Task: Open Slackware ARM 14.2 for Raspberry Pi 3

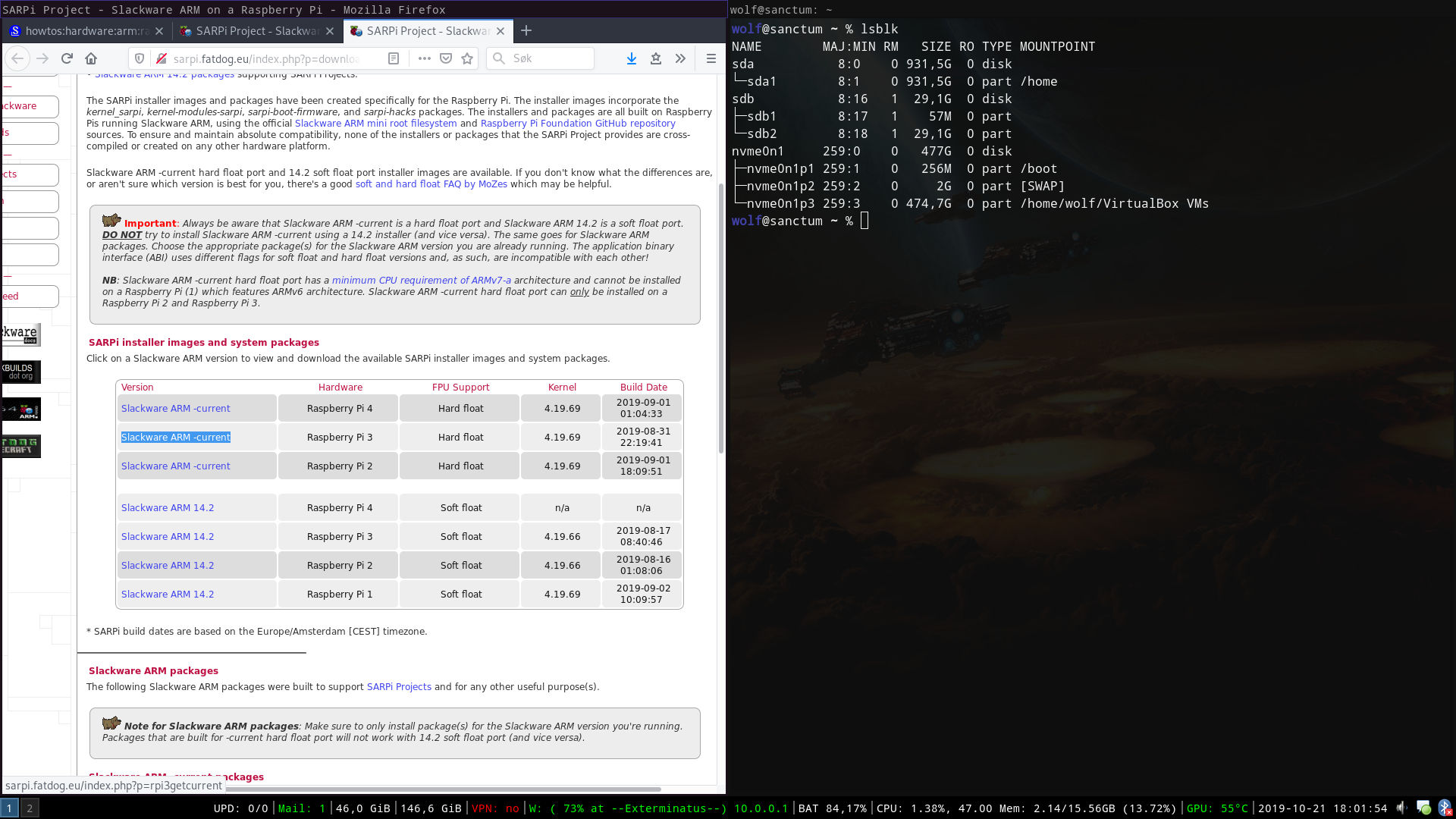Action: [x=168, y=537]
